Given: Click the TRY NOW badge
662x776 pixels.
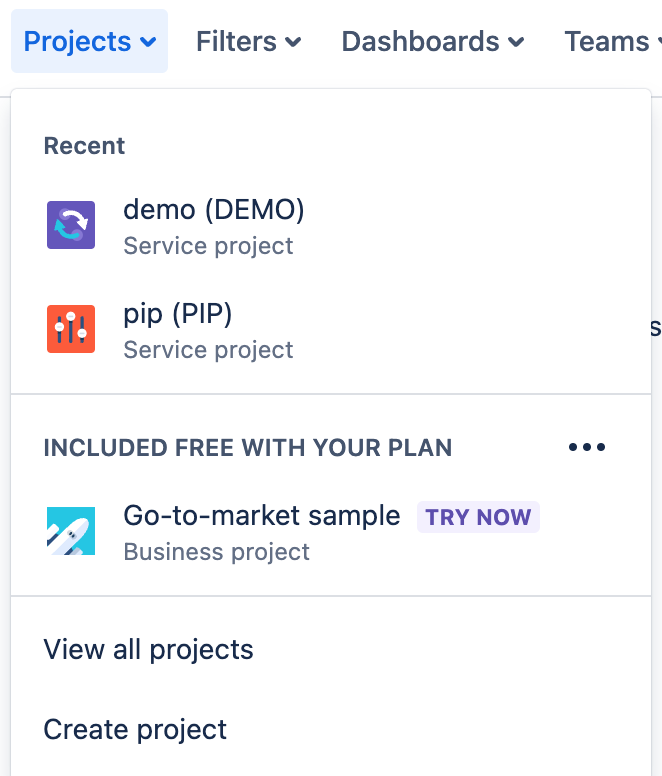Looking at the screenshot, I should click(478, 517).
